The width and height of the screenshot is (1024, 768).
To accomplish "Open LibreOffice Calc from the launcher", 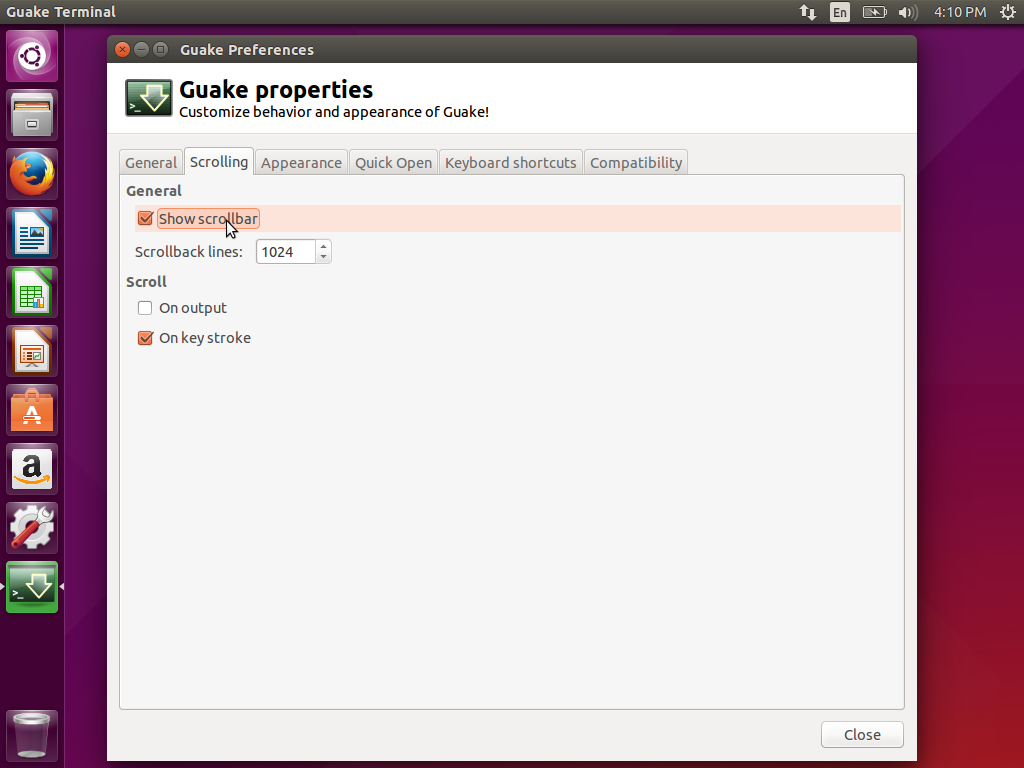I will pos(31,291).
